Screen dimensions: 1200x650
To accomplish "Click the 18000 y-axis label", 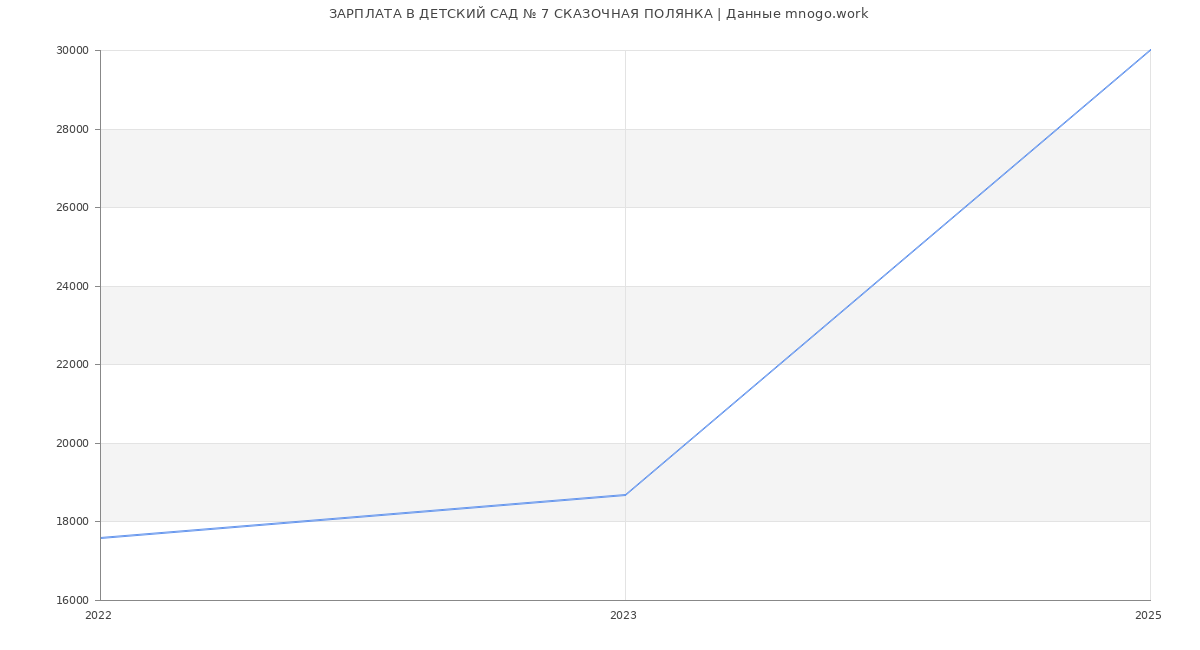I will coord(74,522).
